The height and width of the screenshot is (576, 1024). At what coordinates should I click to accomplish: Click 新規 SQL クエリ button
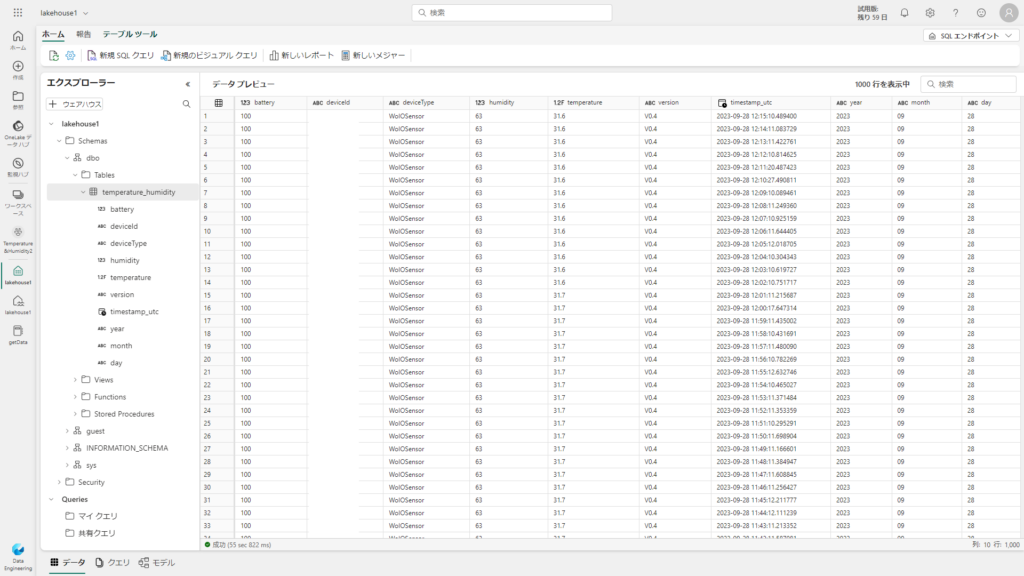pos(120,56)
